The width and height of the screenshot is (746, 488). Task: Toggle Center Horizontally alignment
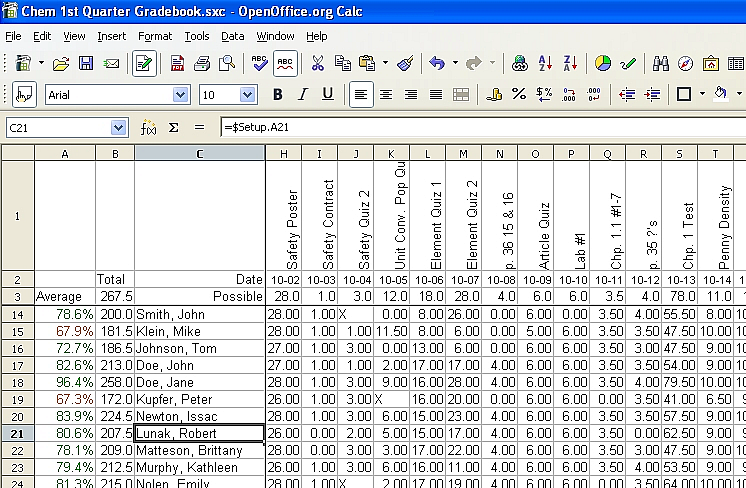pos(386,95)
